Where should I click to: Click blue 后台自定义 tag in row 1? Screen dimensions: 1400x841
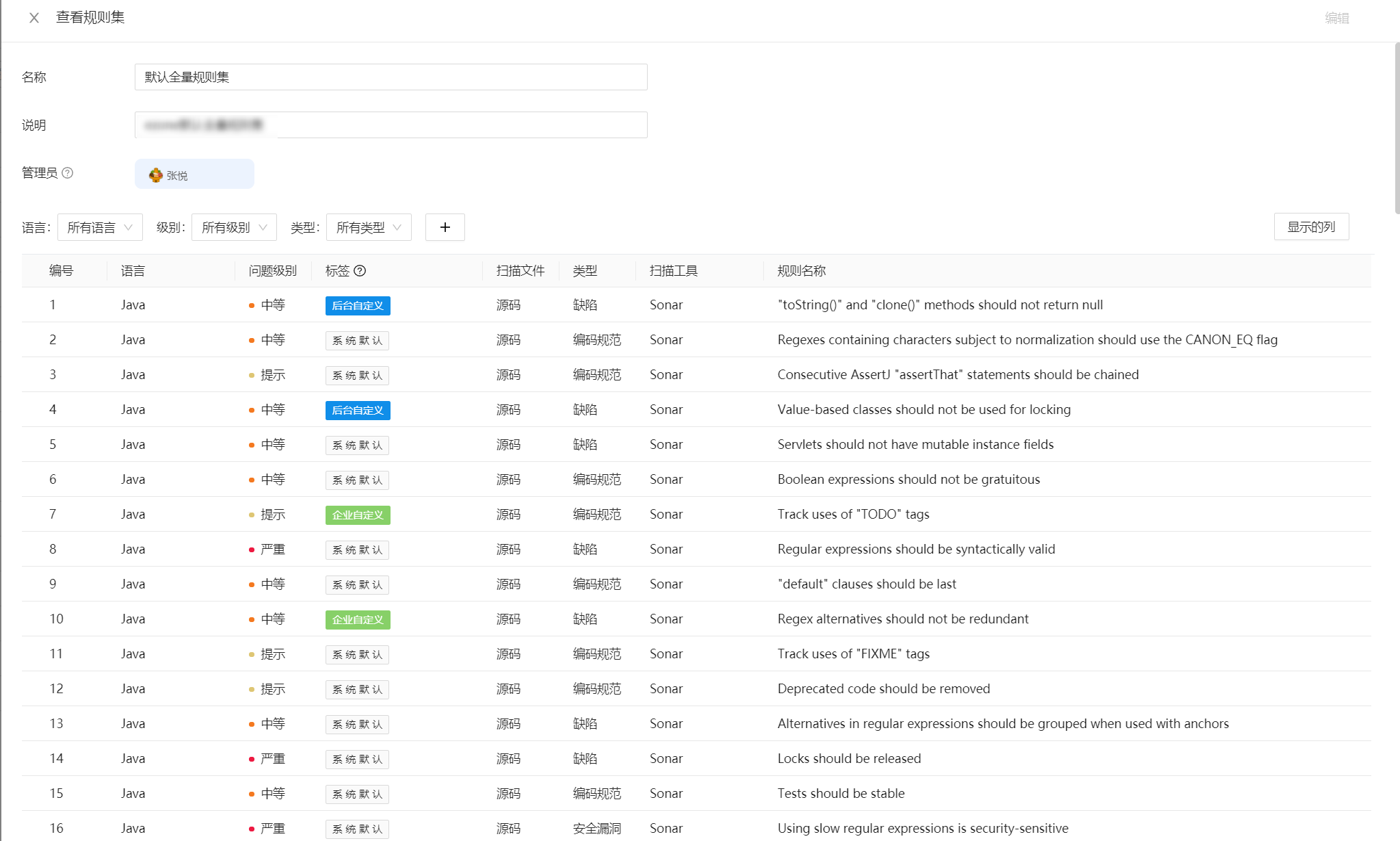pyautogui.click(x=358, y=306)
